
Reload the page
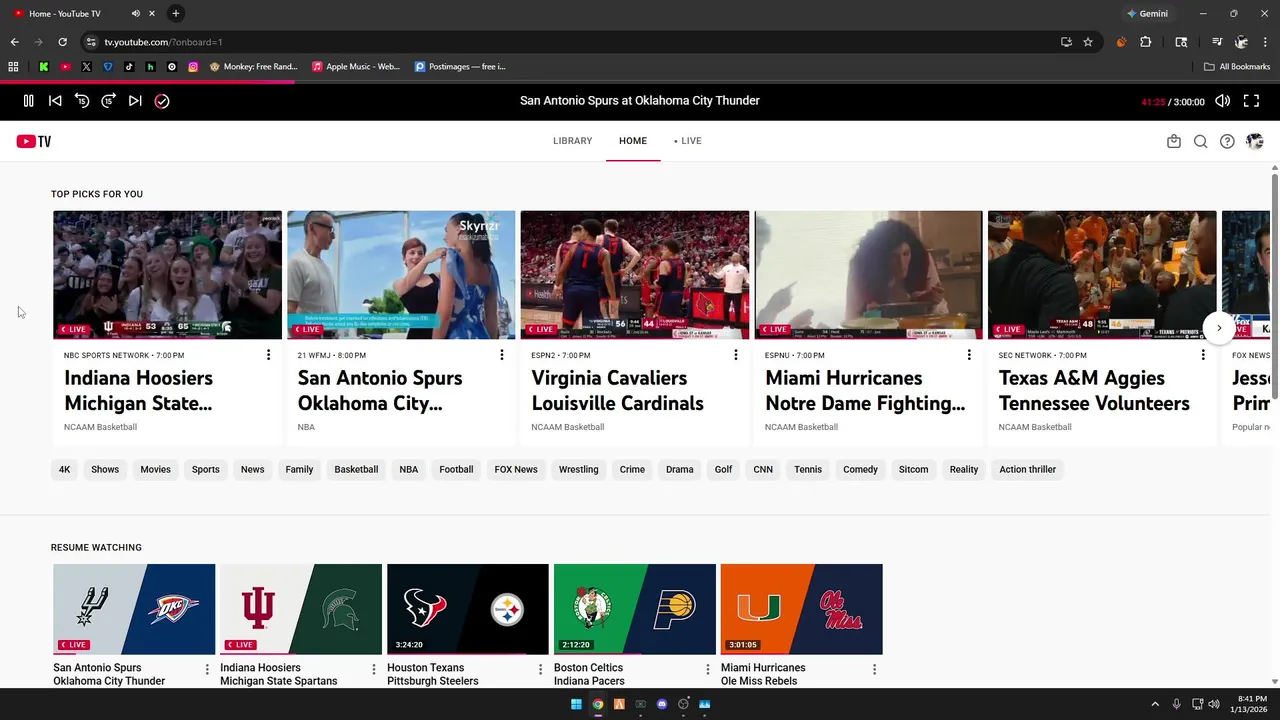[x=62, y=42]
